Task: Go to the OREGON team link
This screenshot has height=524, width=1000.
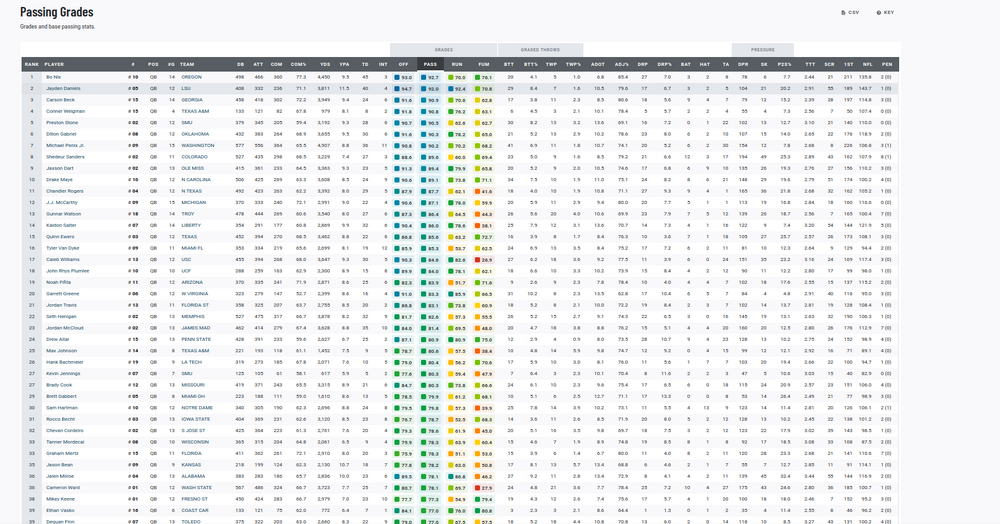Action: [190, 76]
